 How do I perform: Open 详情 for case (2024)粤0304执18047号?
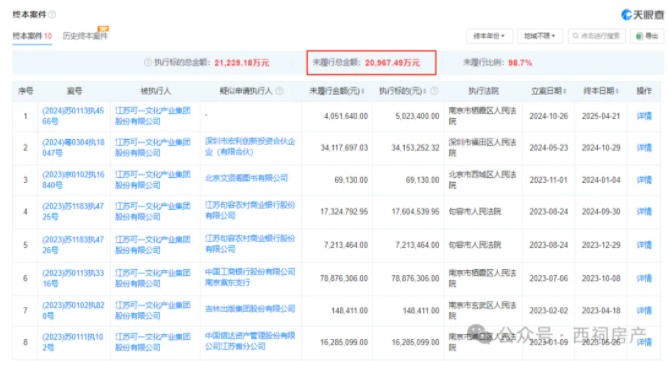[x=644, y=148]
